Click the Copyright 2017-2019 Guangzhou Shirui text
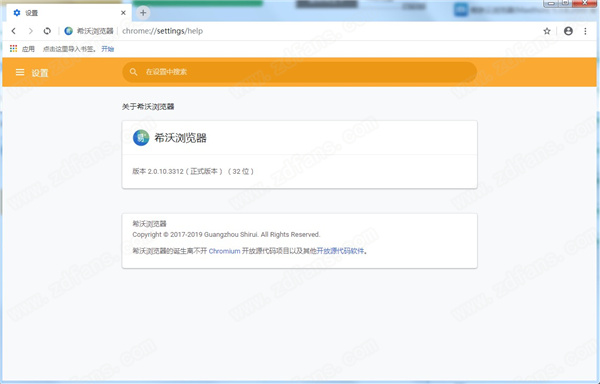The height and width of the screenshot is (384, 600). pyautogui.click(x=226, y=234)
